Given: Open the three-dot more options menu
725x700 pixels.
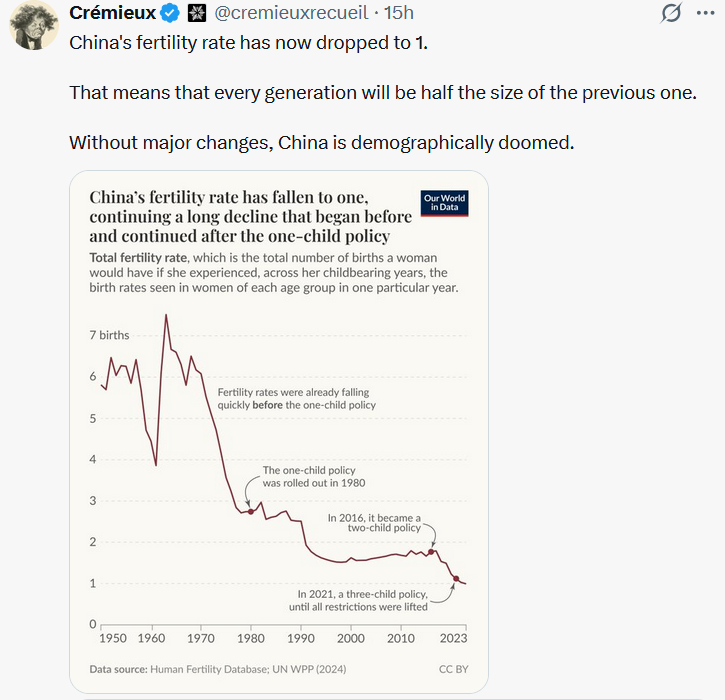Looking at the screenshot, I should click(x=707, y=13).
